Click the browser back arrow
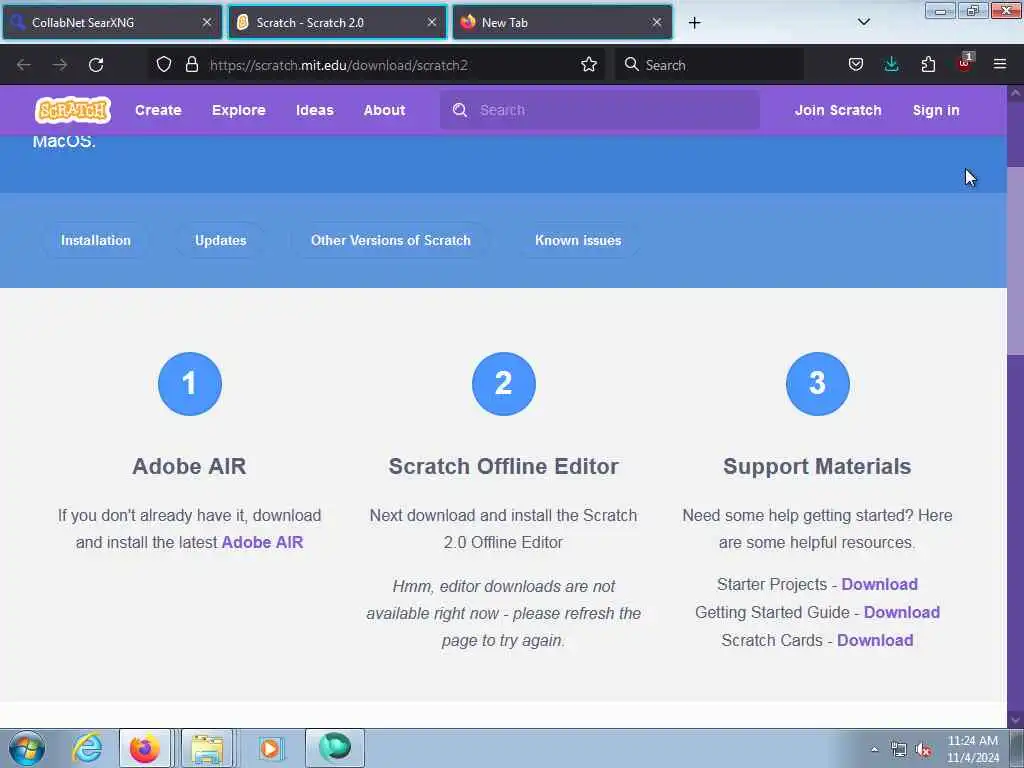Viewport: 1024px width, 768px height. [24, 65]
